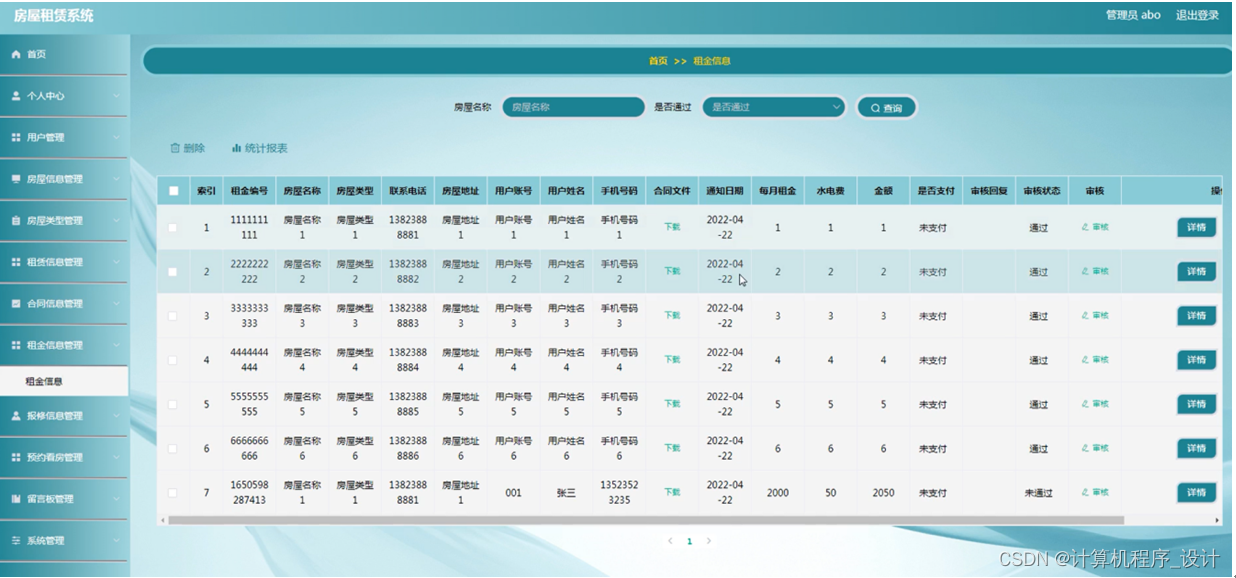Click page number 1 in pagination

tap(689, 541)
